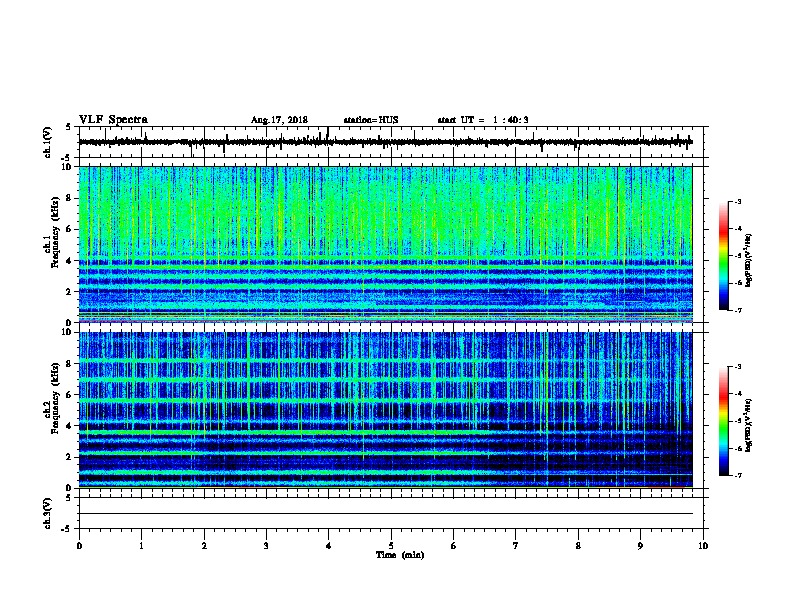This screenshot has height=612, width=792.
Task: Click the flat ch.3 signal line panel
Action: click(x=393, y=513)
